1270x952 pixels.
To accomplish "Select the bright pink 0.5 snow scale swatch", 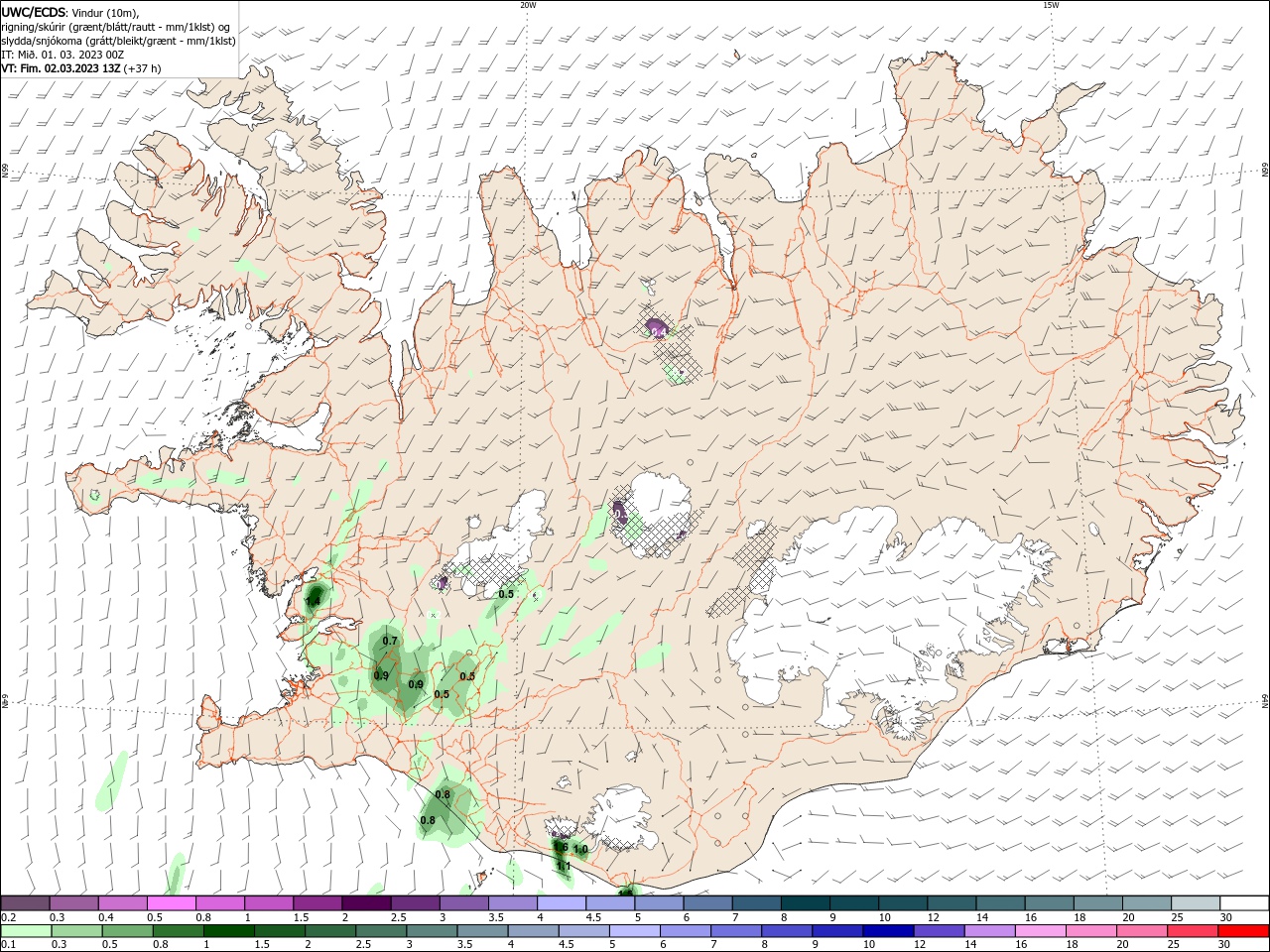I will [x=172, y=903].
